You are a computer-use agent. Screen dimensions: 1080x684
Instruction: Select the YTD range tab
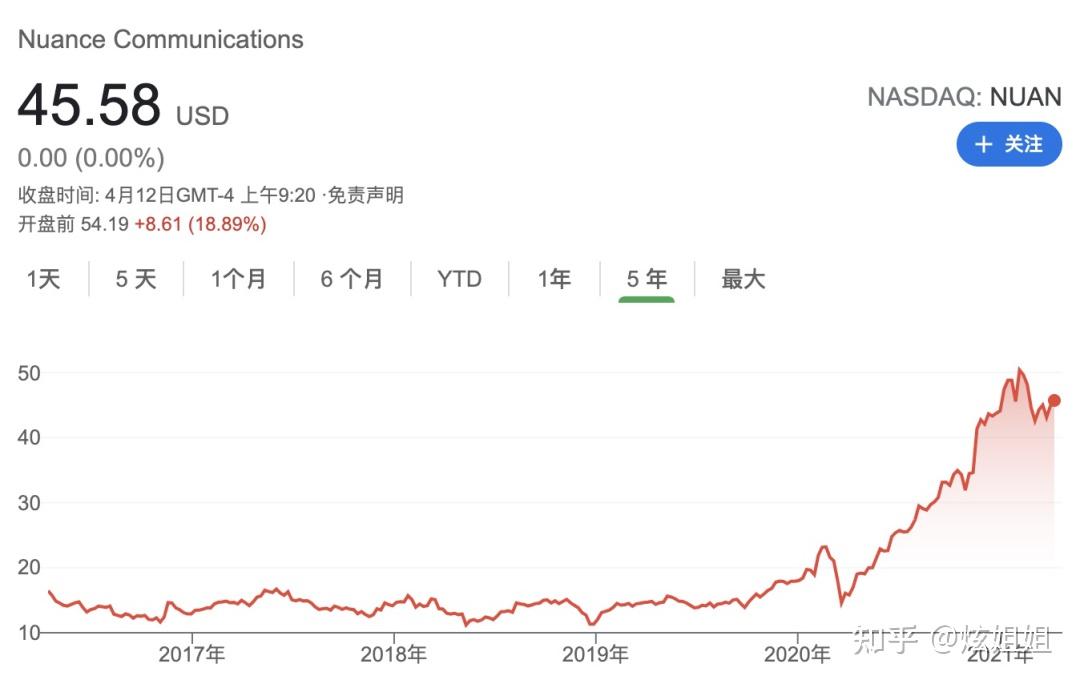(x=459, y=279)
